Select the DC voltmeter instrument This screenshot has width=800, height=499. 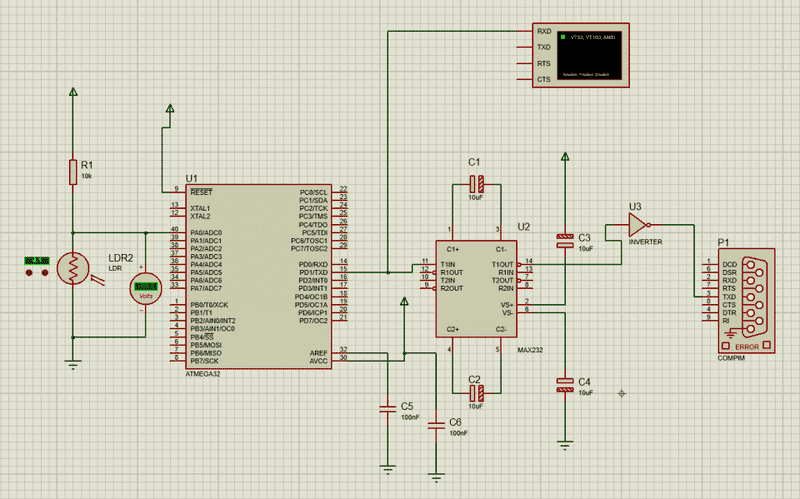click(145, 290)
